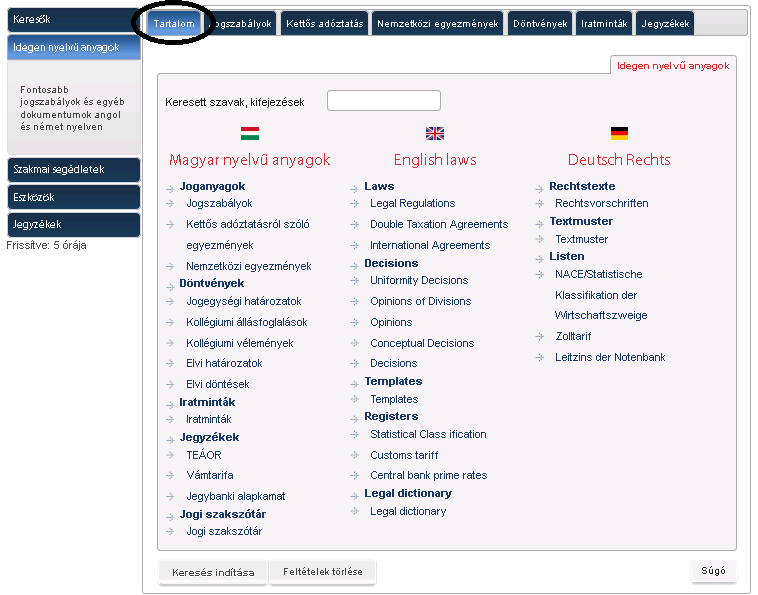Click the bold Listen heading
Image resolution: width=758 pixels, height=595 pixels.
[567, 257]
